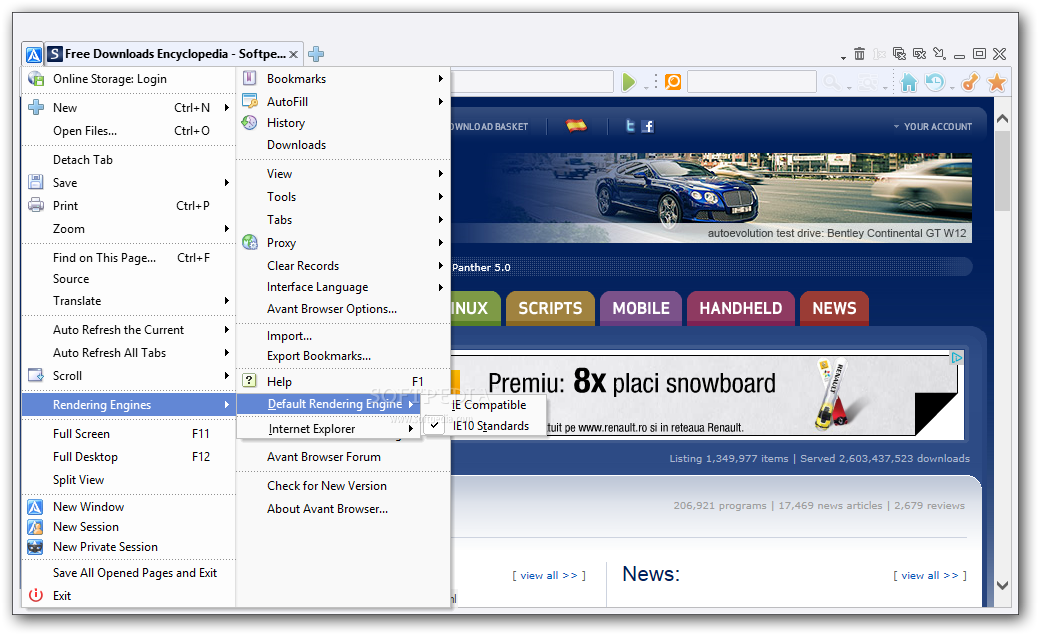Click the Avant Browser main menu logo button

34,54
